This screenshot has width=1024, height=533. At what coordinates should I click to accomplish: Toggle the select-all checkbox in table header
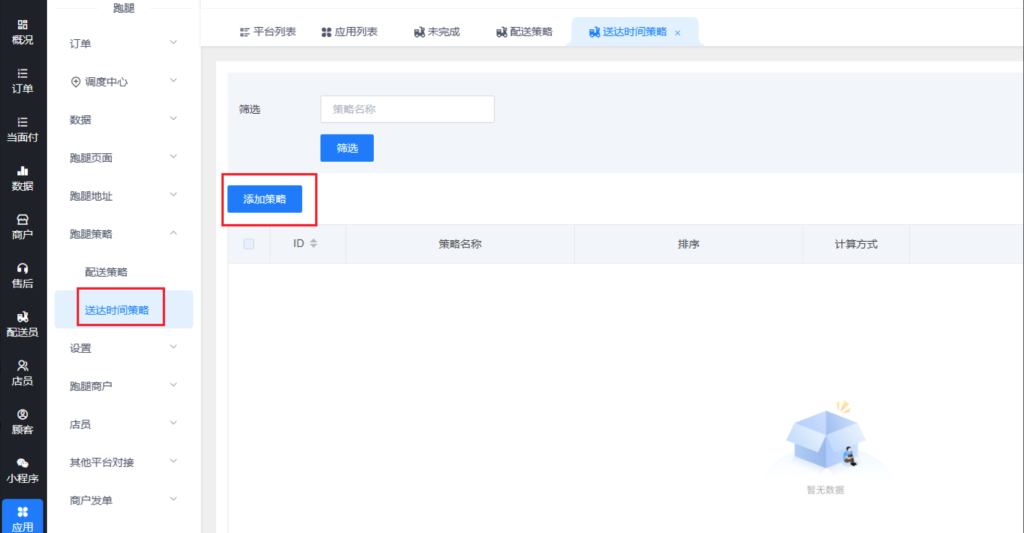(249, 244)
